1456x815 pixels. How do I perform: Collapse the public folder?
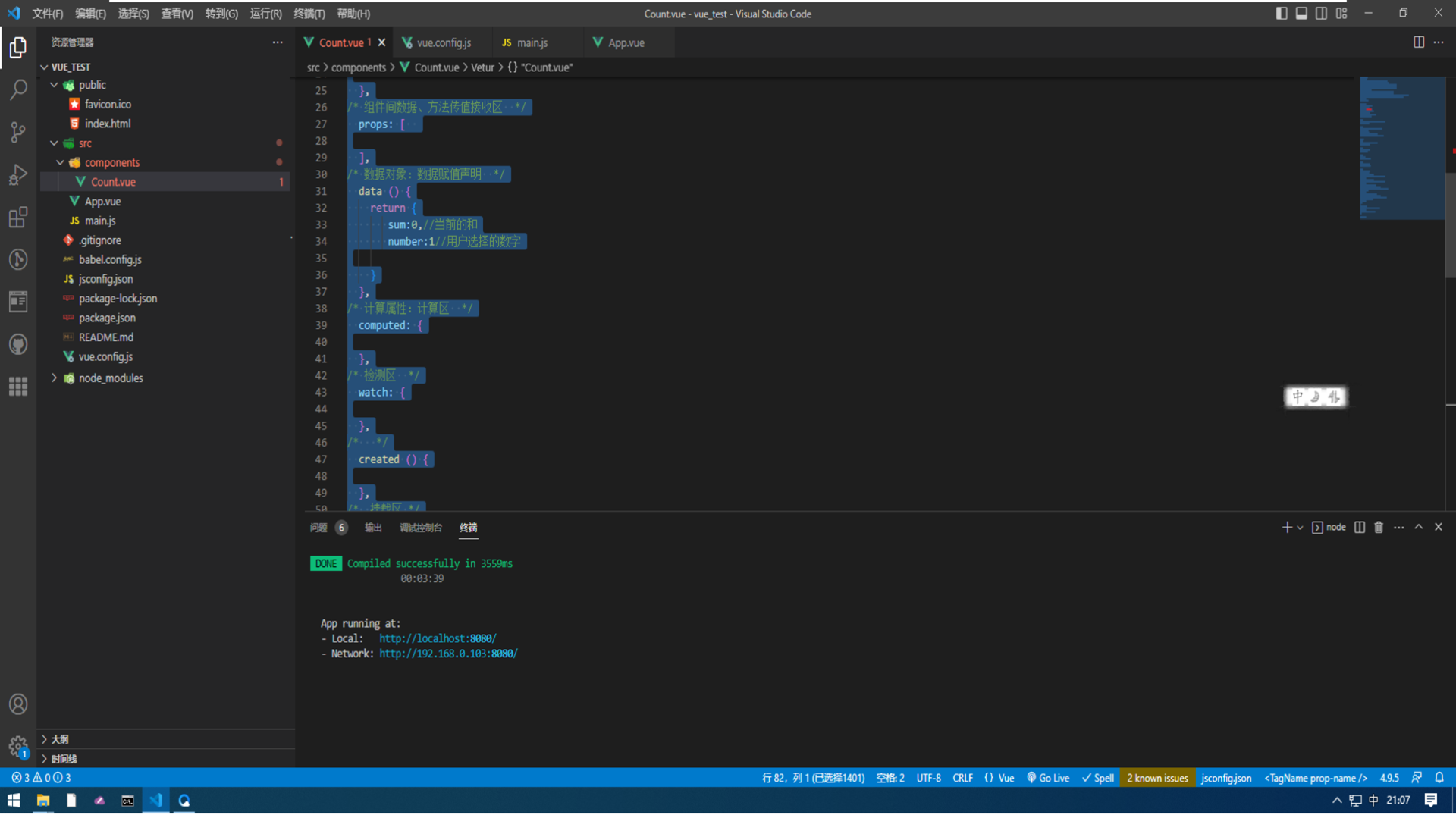tap(55, 85)
